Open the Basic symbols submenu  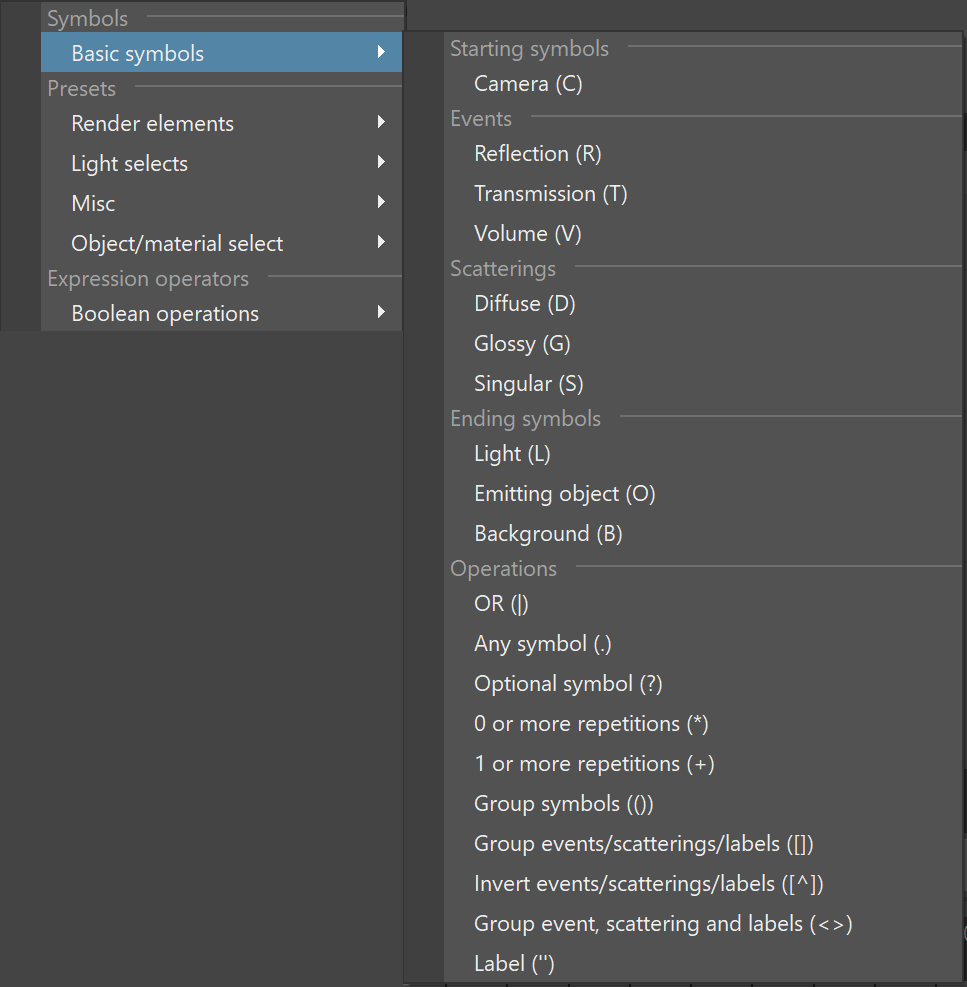coord(221,53)
